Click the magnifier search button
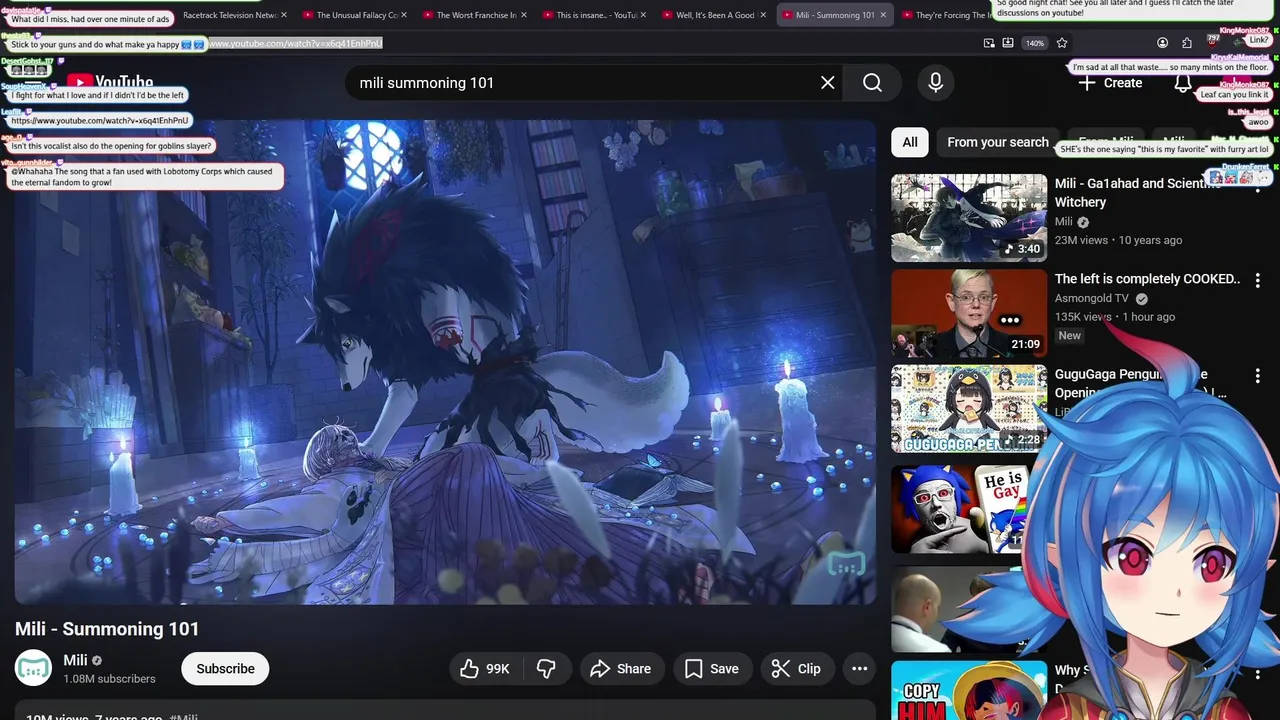This screenshot has height=720, width=1280. point(872,83)
